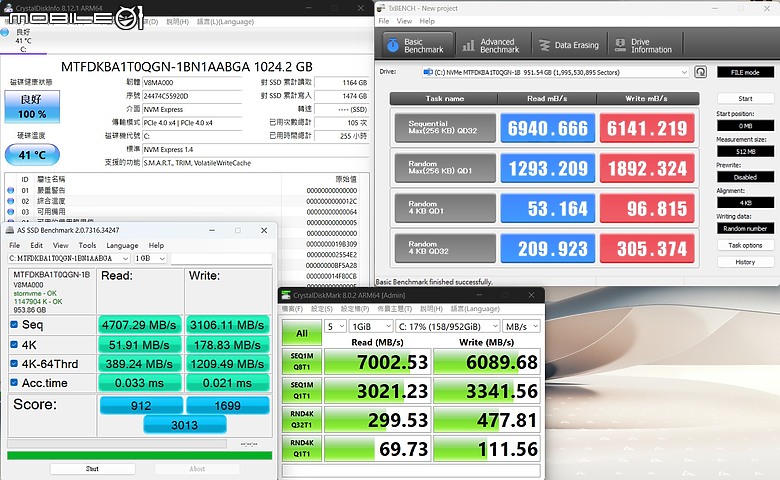
Task: Click Task options button
Action: point(745,245)
